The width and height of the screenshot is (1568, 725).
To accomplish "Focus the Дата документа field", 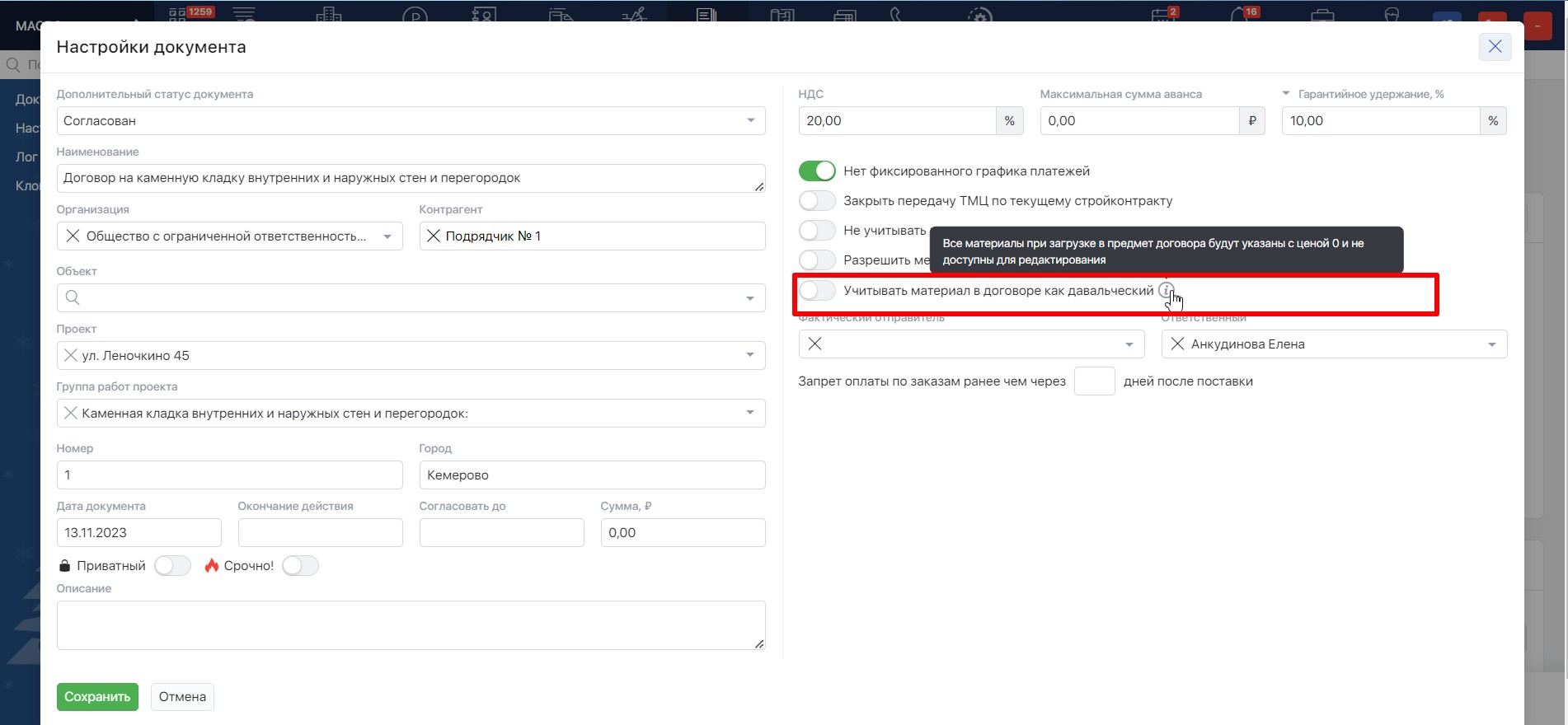I will point(138,533).
